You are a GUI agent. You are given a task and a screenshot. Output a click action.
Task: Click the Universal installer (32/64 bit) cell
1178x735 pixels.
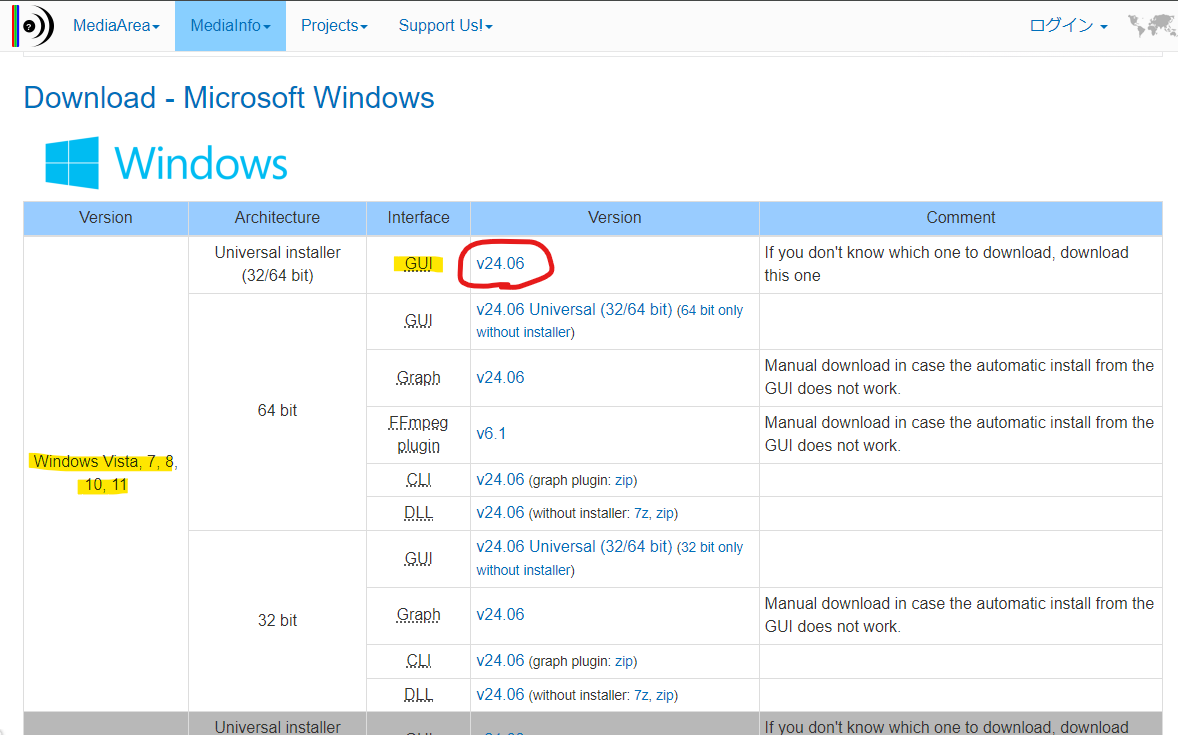click(x=277, y=264)
